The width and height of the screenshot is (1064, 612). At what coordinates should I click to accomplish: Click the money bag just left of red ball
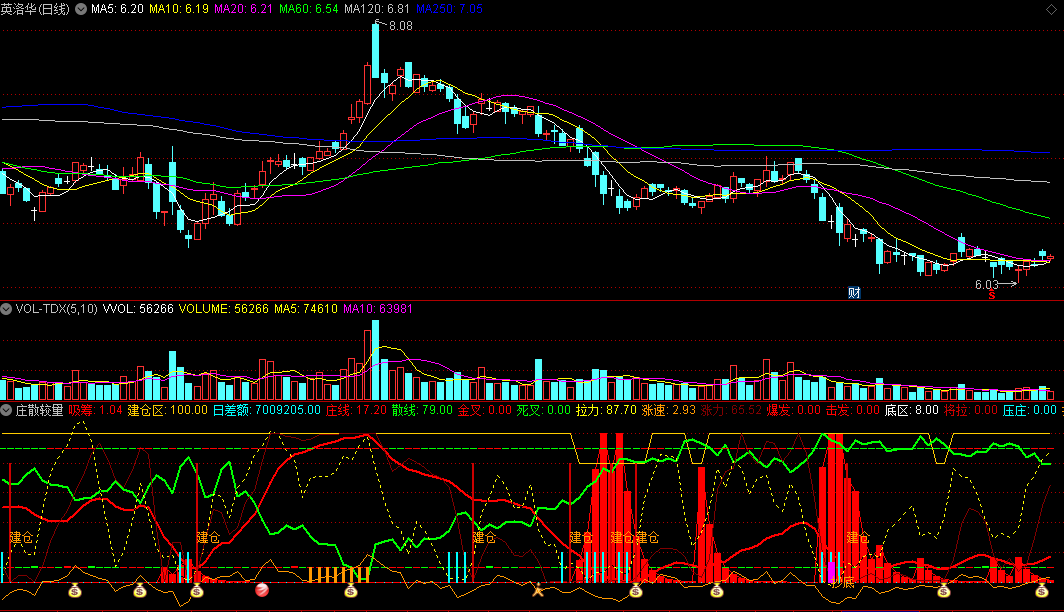coord(197,591)
